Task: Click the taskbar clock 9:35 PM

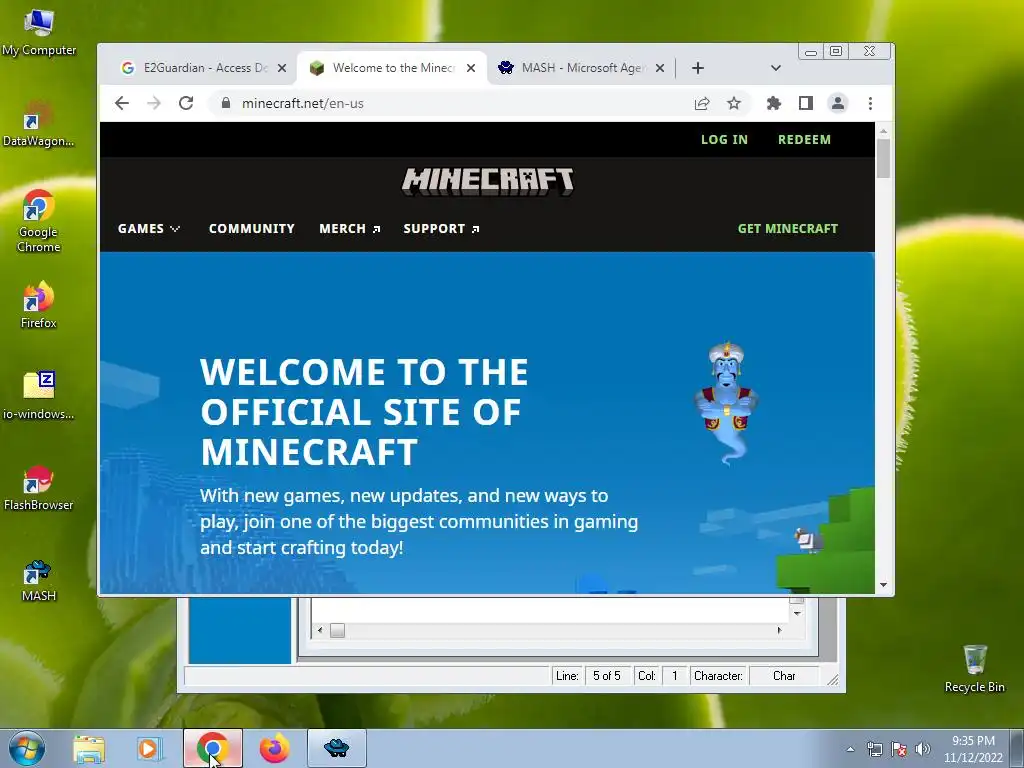Action: pos(973,749)
